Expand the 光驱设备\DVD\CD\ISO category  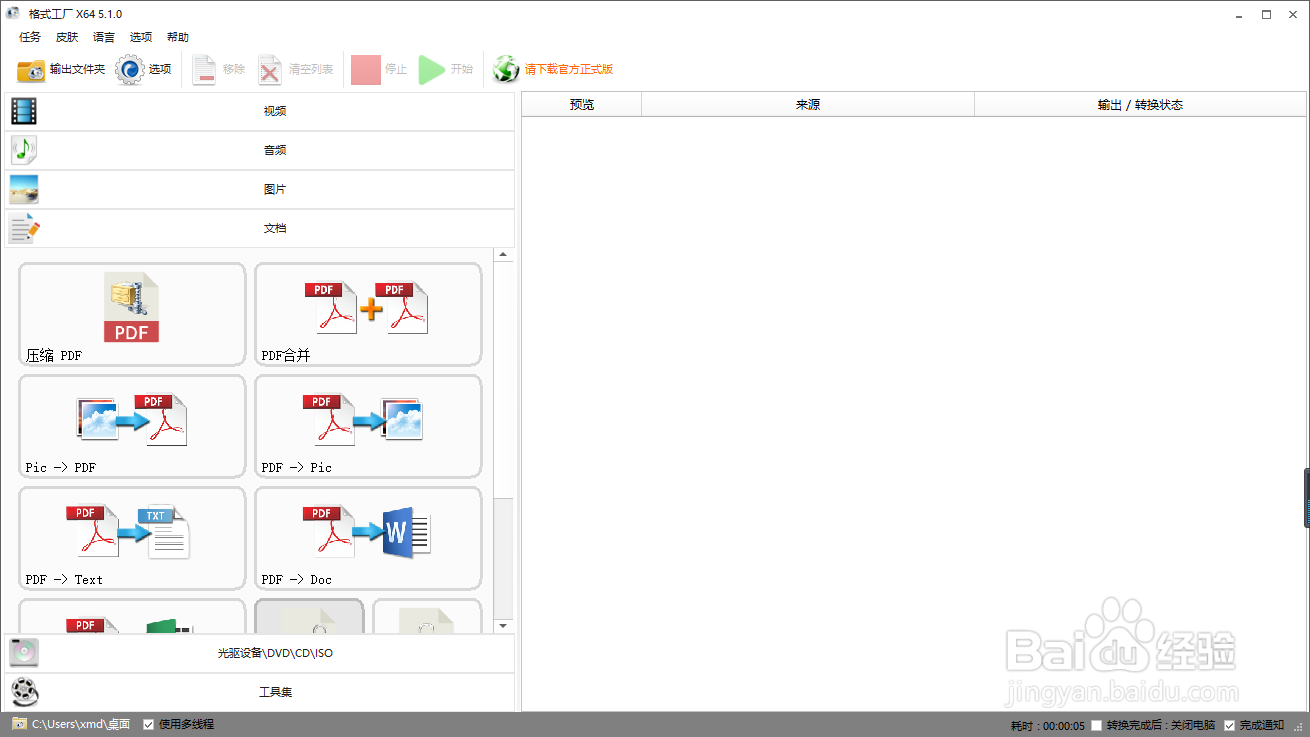click(x=260, y=653)
